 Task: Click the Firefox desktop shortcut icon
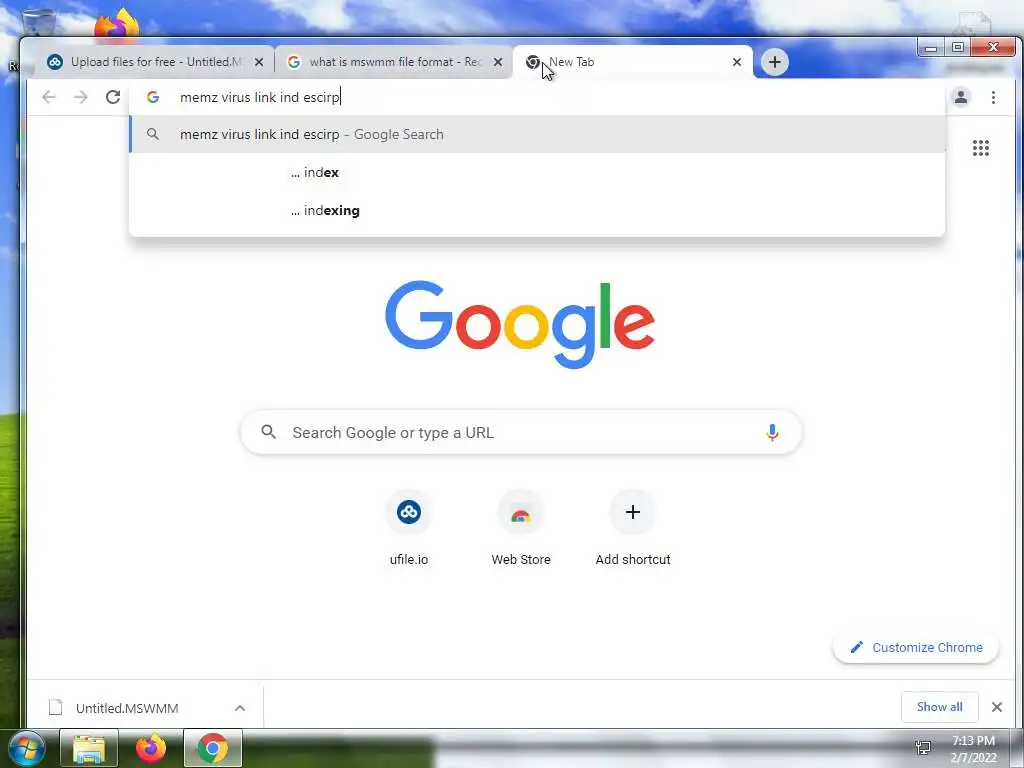pos(116,24)
